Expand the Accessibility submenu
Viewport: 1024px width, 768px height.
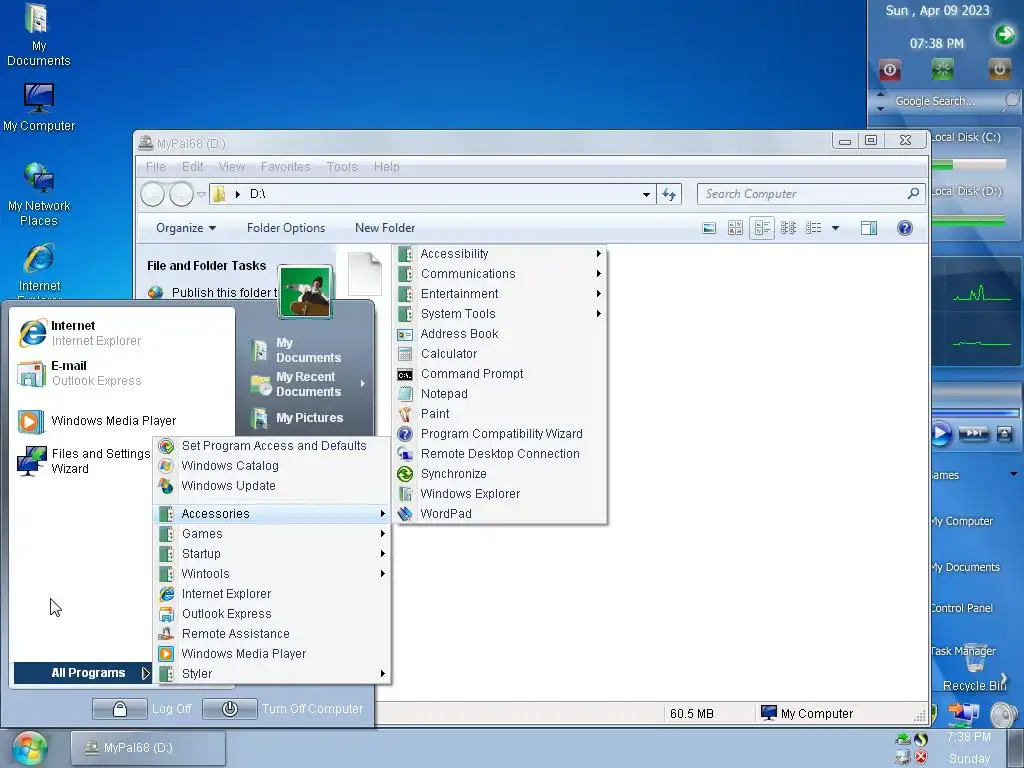[500, 253]
